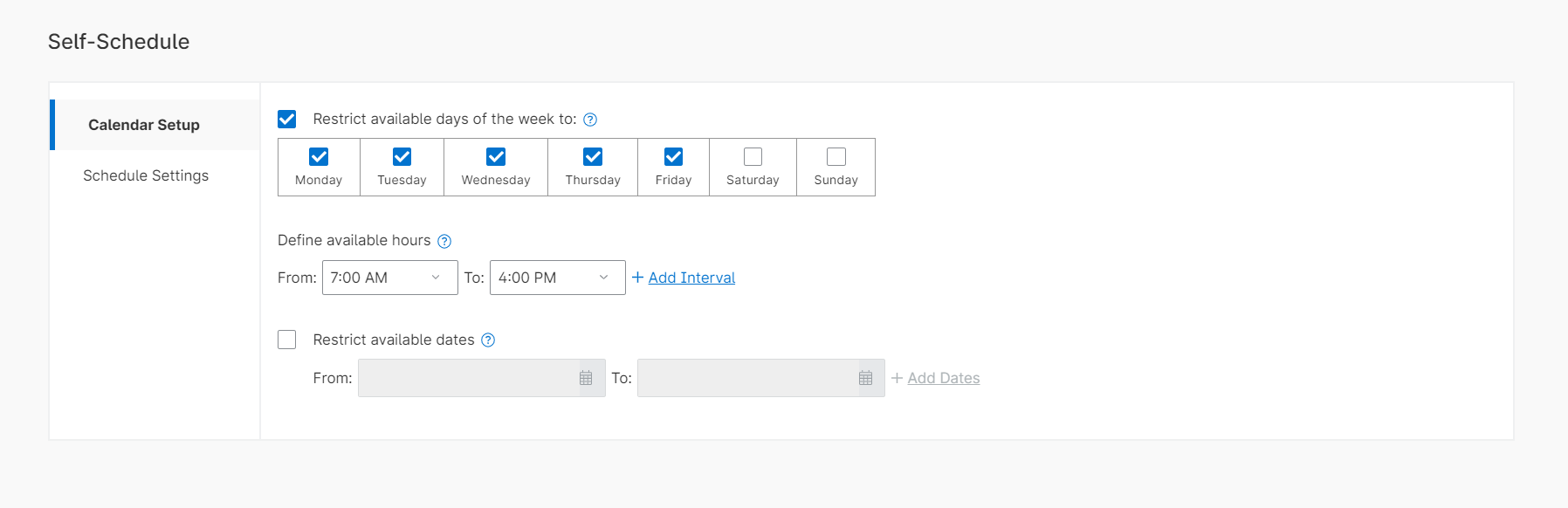Uncheck Restrict available days of the week
This screenshot has height=508, width=1568.
(x=287, y=119)
